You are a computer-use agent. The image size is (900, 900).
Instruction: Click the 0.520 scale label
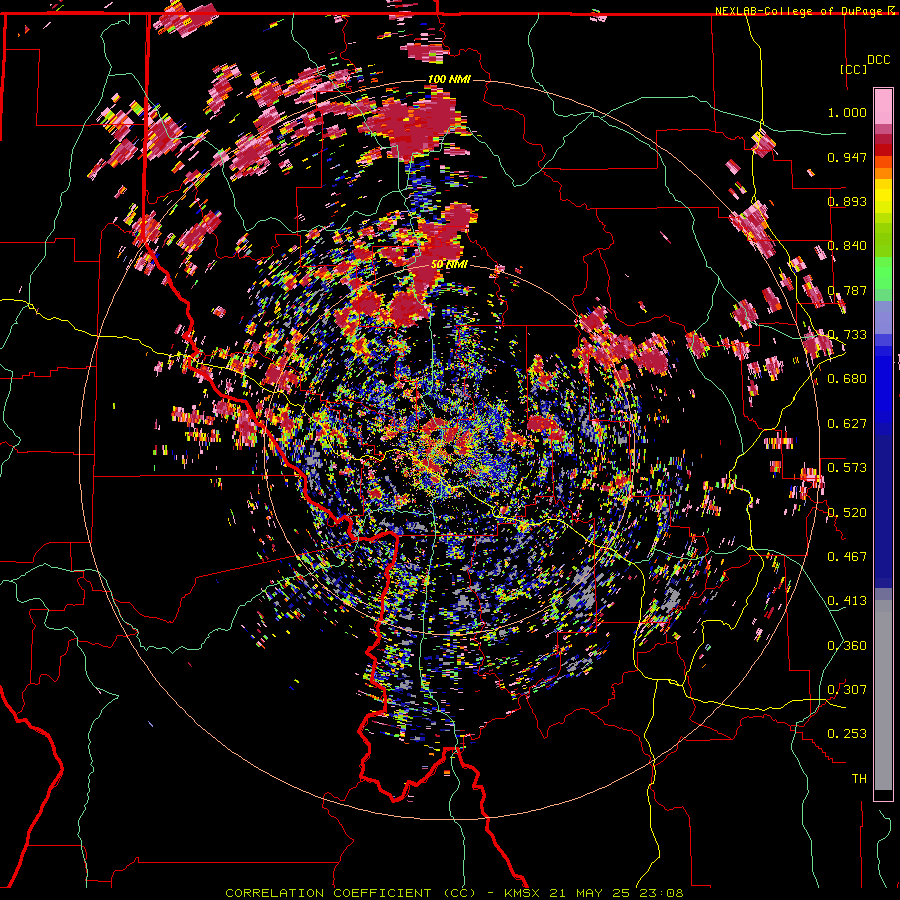(x=847, y=513)
